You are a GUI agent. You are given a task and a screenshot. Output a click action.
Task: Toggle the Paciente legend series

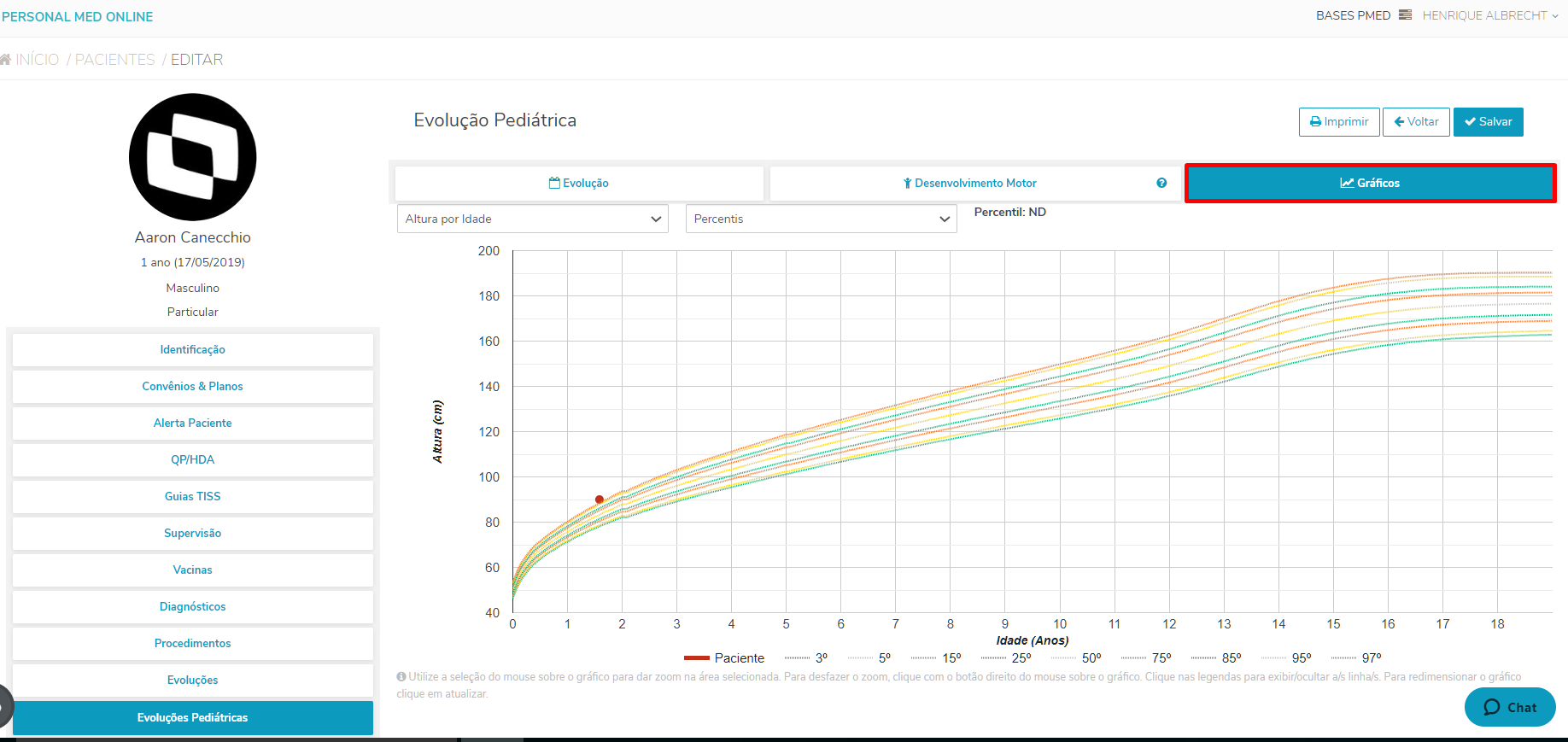724,658
